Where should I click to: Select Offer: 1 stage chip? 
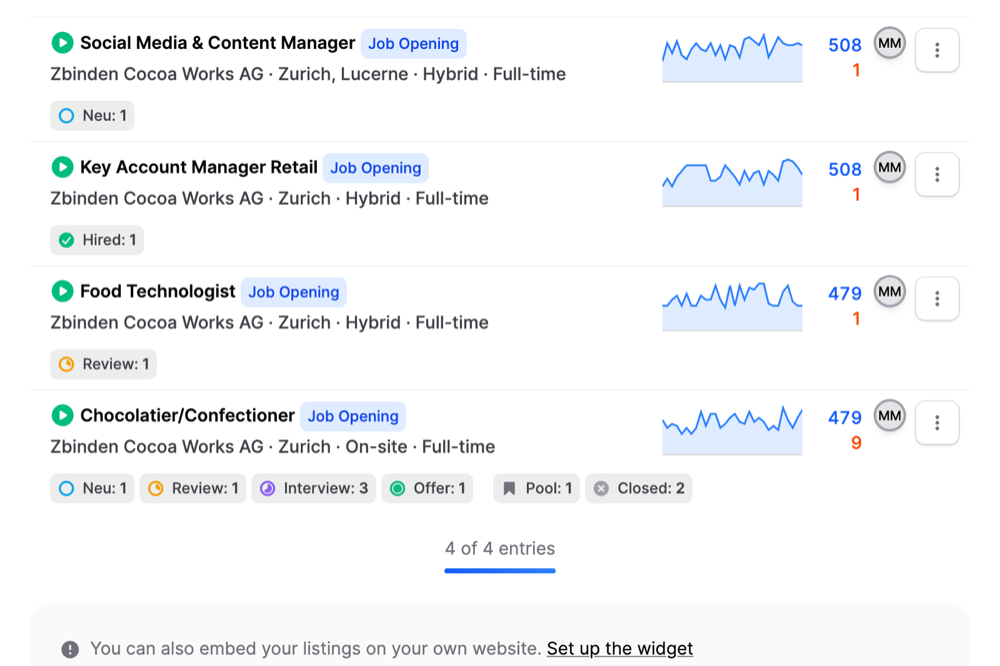[427, 488]
